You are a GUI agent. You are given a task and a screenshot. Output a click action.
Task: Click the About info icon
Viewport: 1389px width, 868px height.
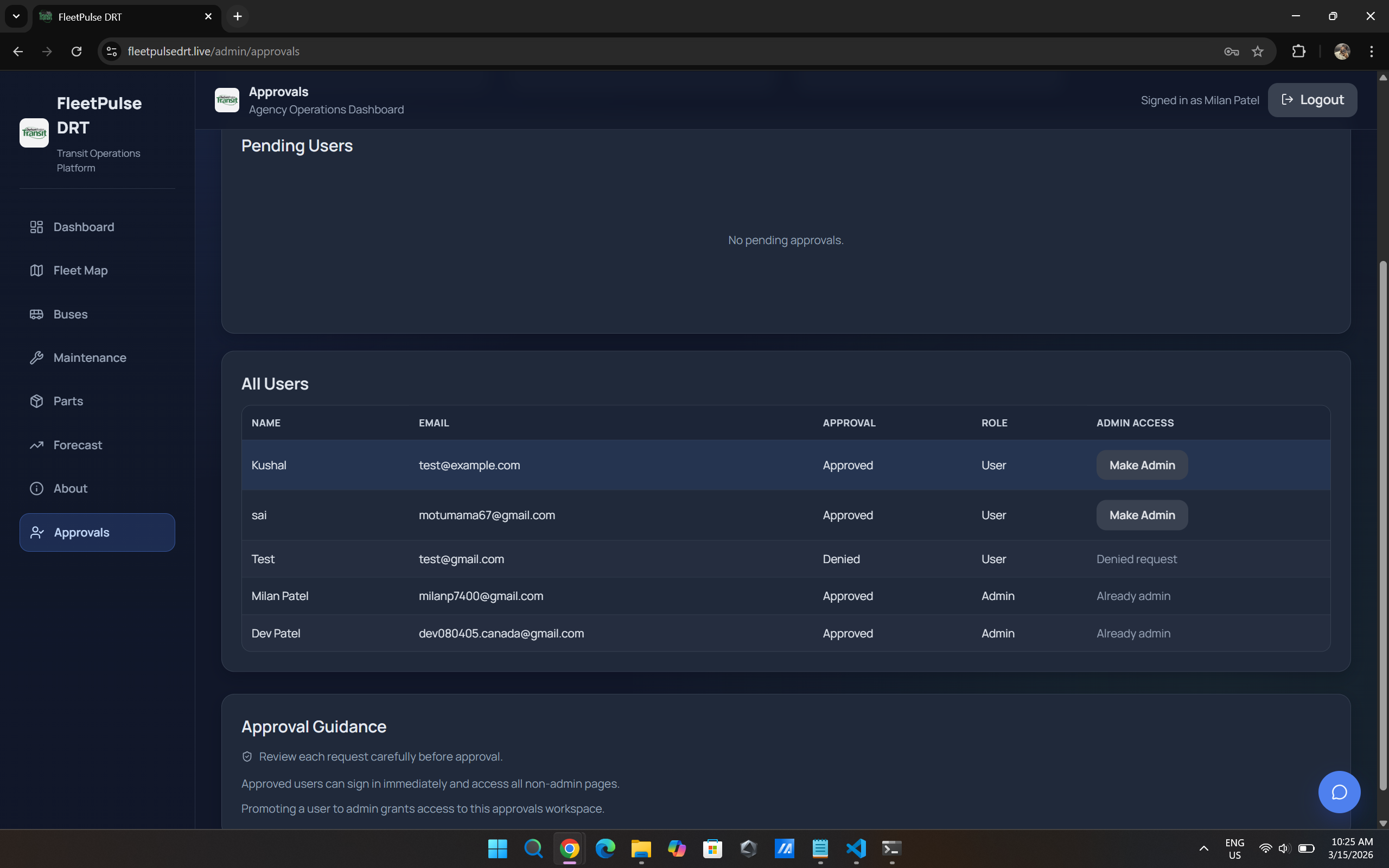click(x=37, y=489)
